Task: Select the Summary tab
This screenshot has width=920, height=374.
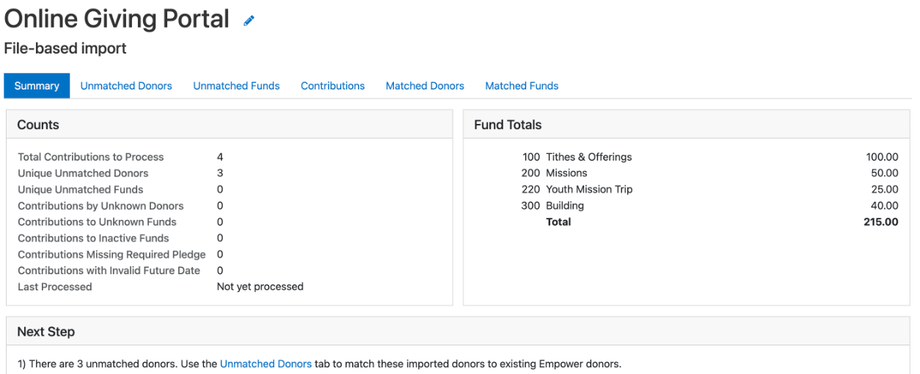Action: click(37, 86)
